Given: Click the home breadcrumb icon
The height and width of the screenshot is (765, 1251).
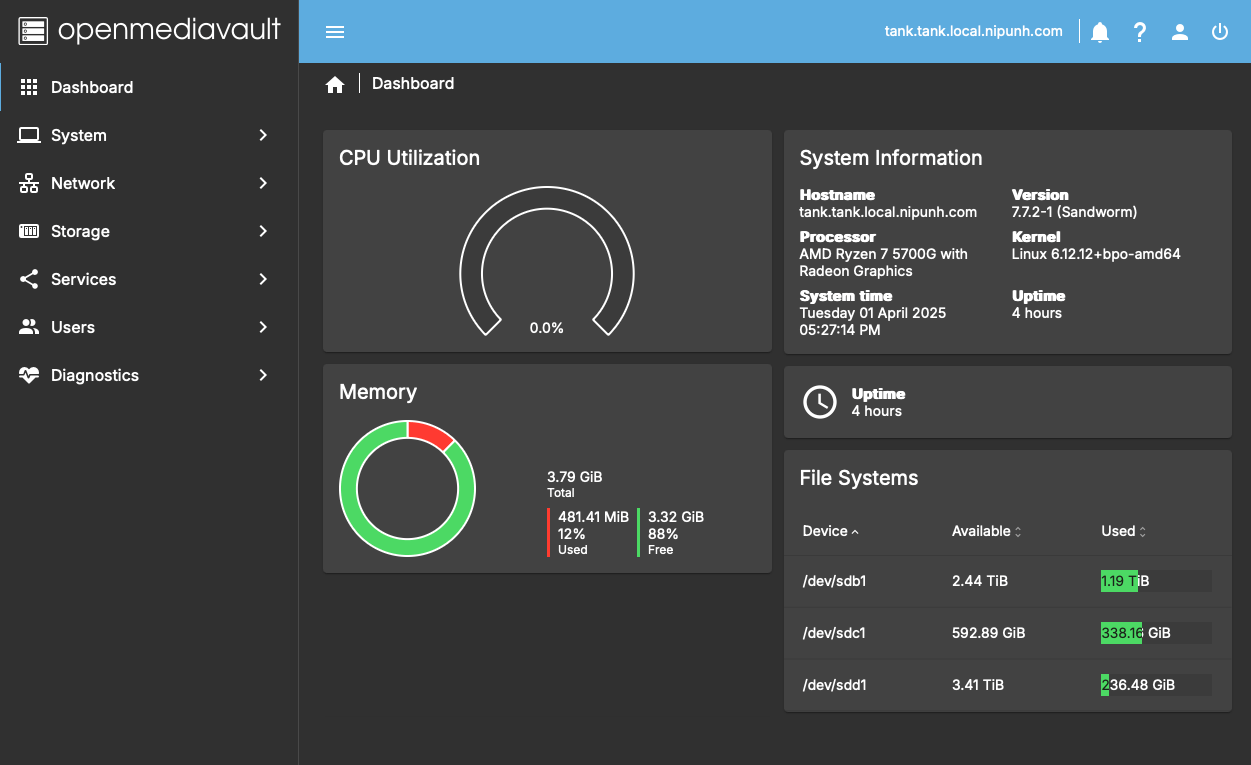Looking at the screenshot, I should (x=335, y=85).
